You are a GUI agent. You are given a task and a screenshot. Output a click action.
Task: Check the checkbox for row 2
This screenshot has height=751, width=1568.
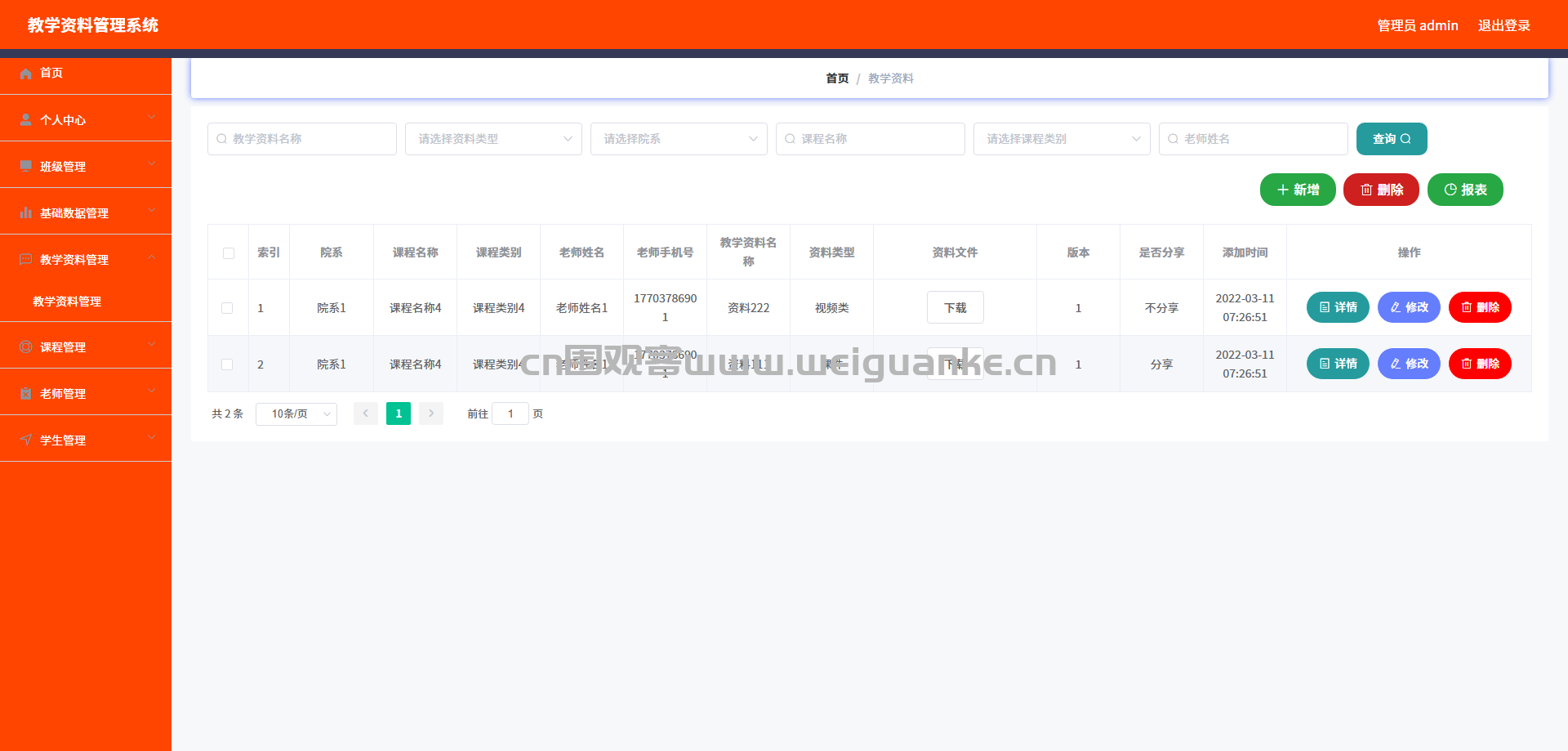click(x=227, y=364)
